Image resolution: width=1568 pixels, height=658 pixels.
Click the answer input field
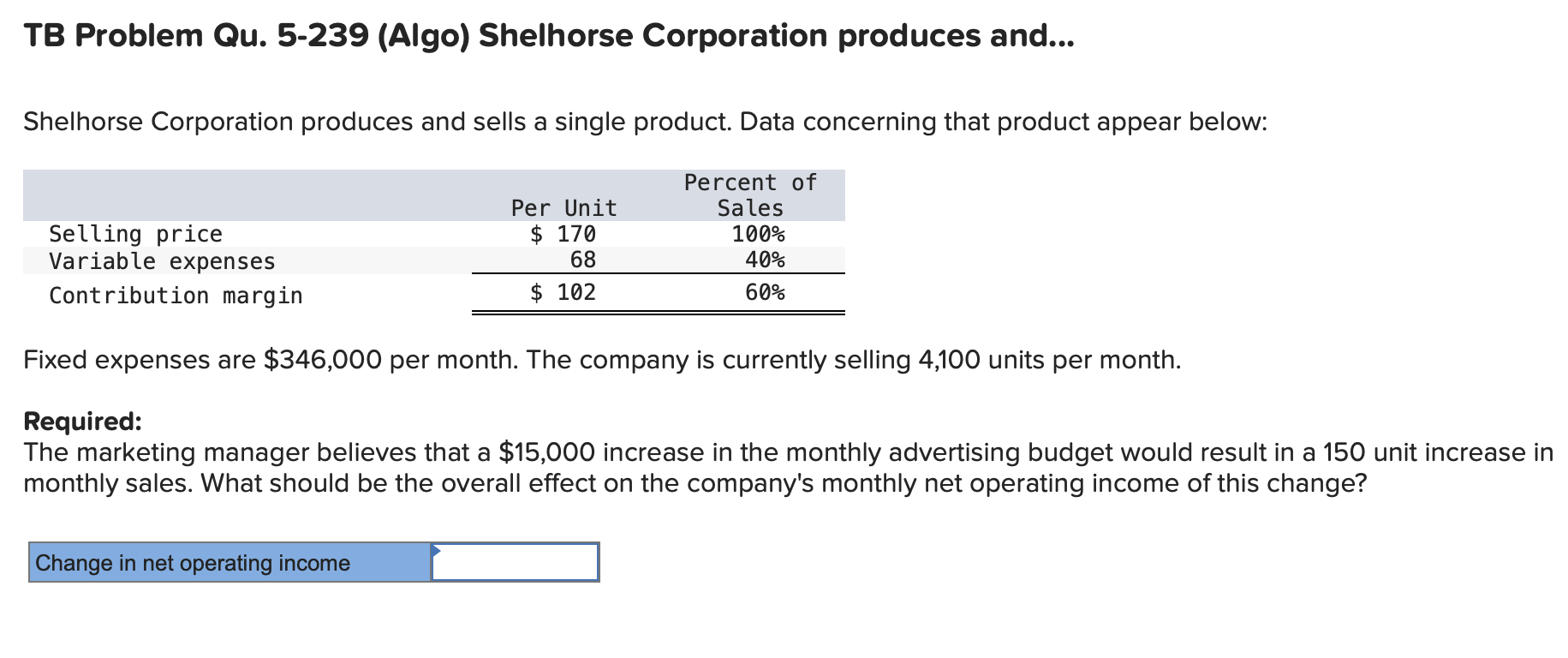point(514,563)
